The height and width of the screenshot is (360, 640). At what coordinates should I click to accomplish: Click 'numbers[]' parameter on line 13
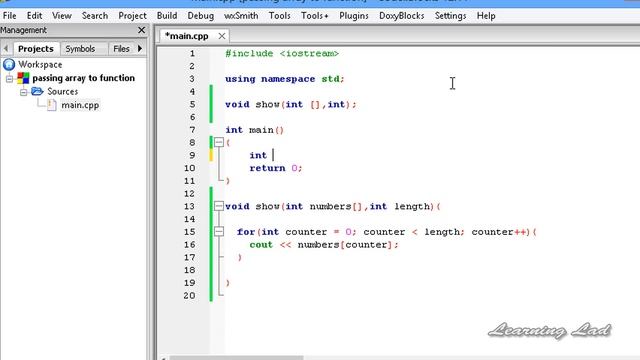coord(336,206)
